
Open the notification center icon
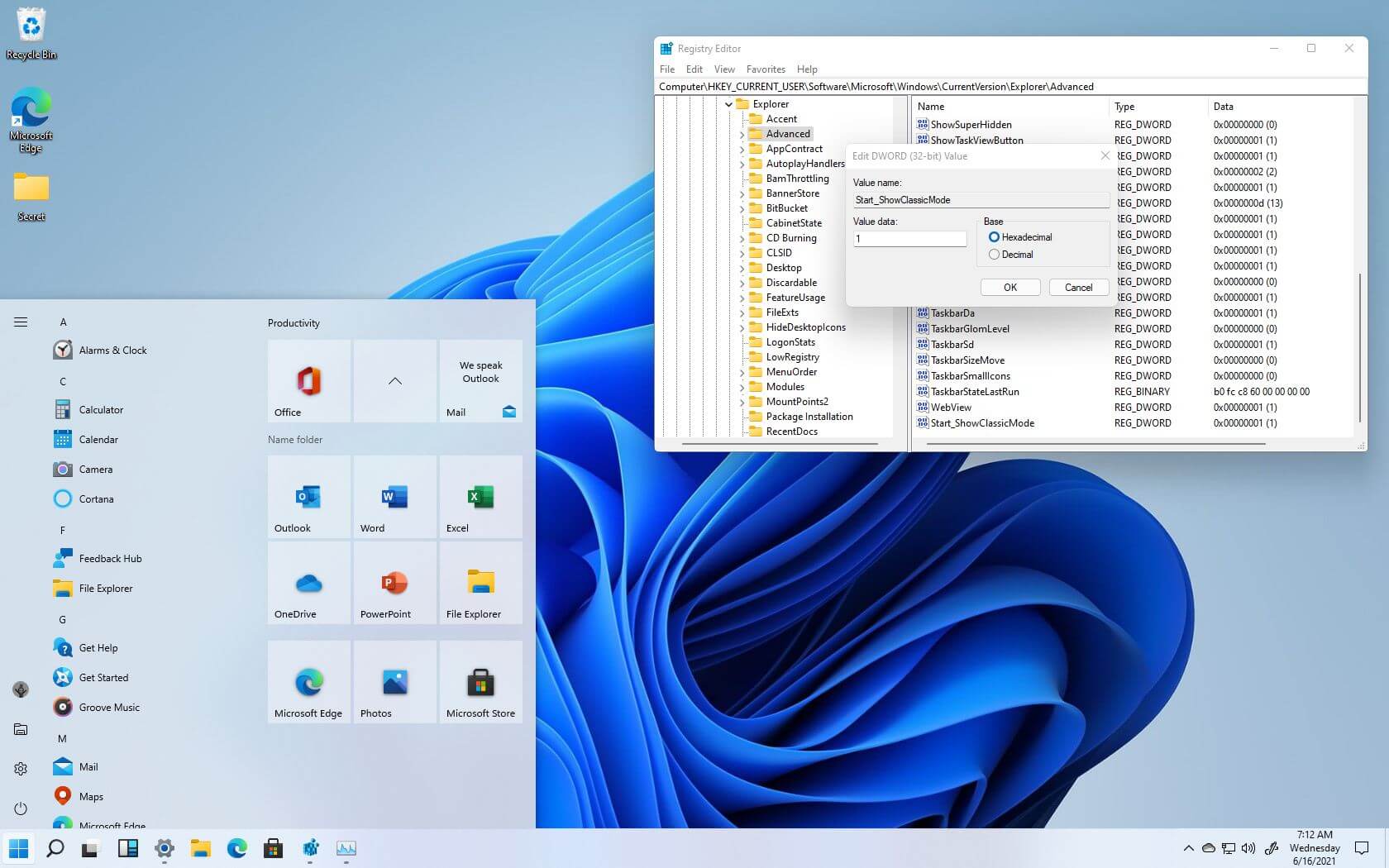point(1361,848)
